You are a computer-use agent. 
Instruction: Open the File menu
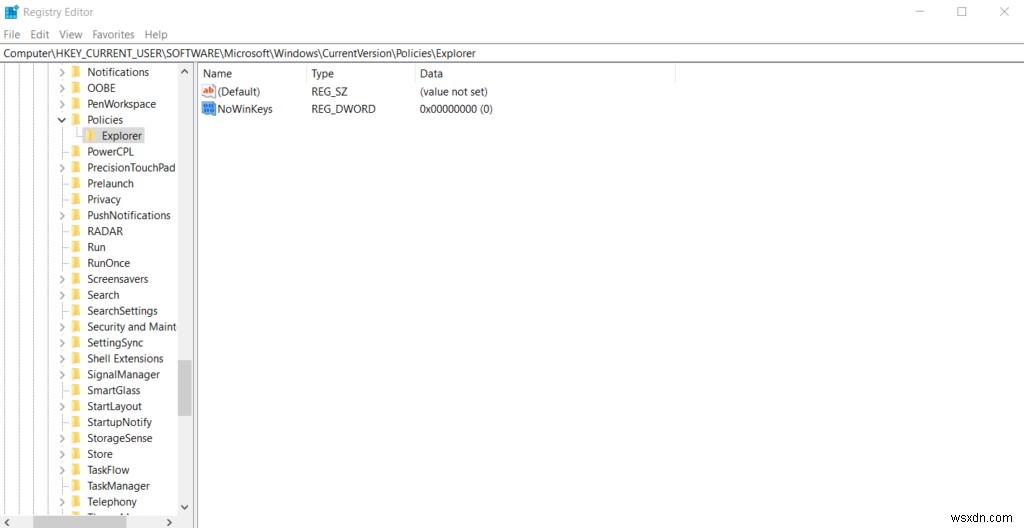click(x=12, y=34)
